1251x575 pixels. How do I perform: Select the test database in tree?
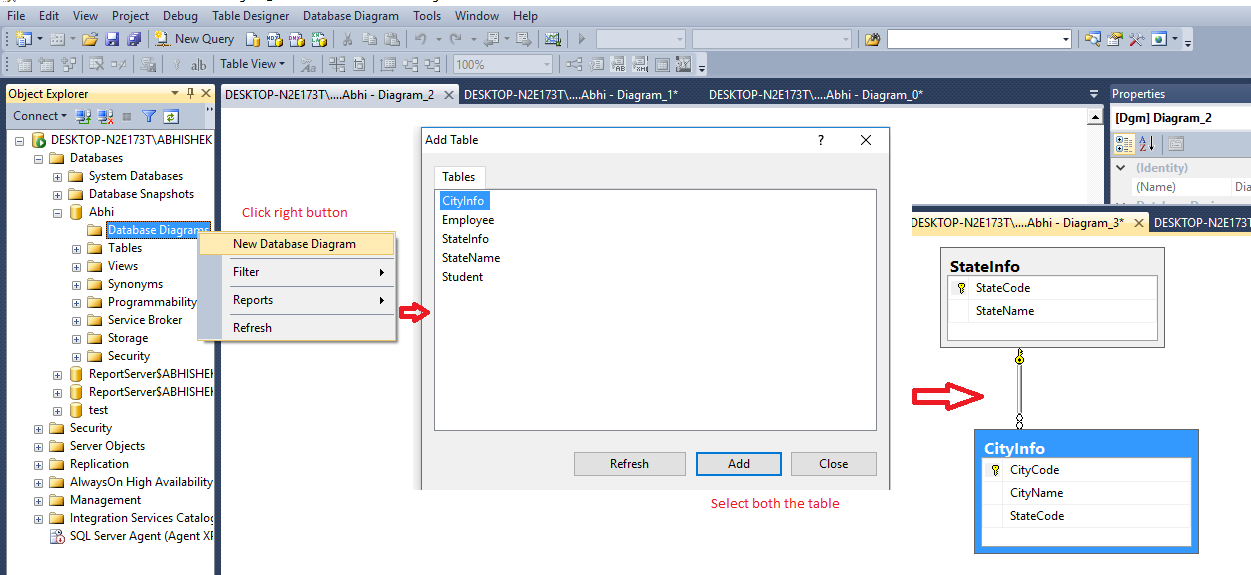pos(98,410)
